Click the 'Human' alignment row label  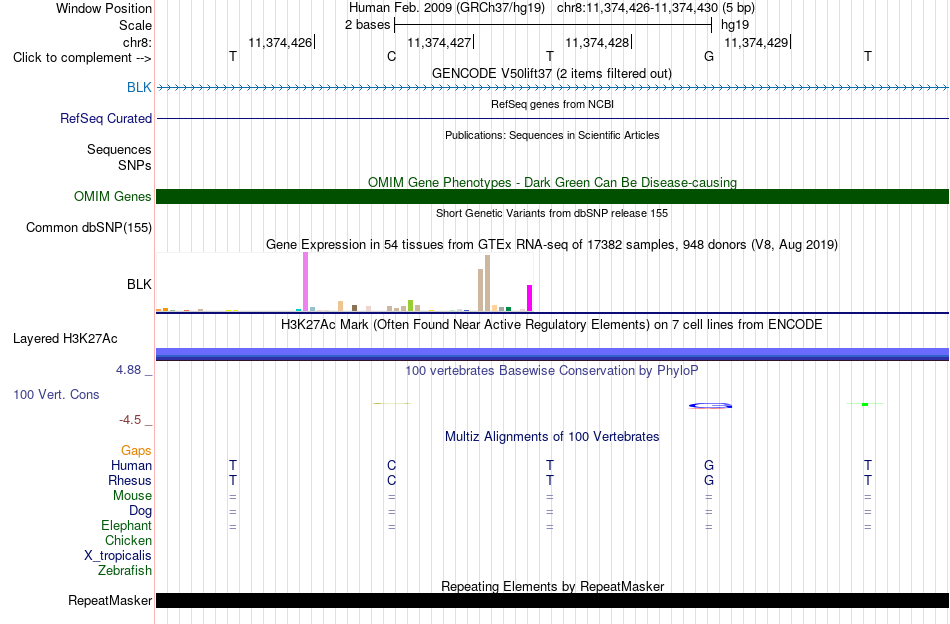pos(131,465)
